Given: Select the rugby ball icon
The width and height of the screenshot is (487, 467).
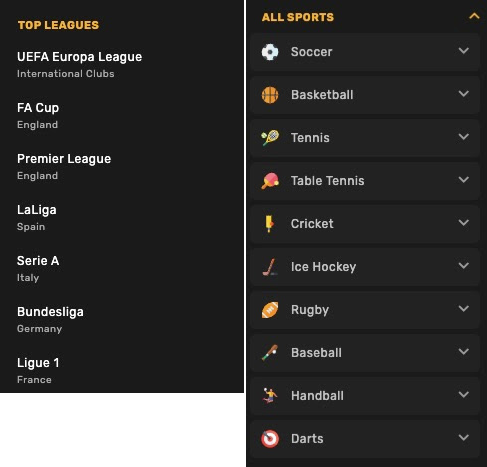Looking at the screenshot, I should (x=270, y=310).
